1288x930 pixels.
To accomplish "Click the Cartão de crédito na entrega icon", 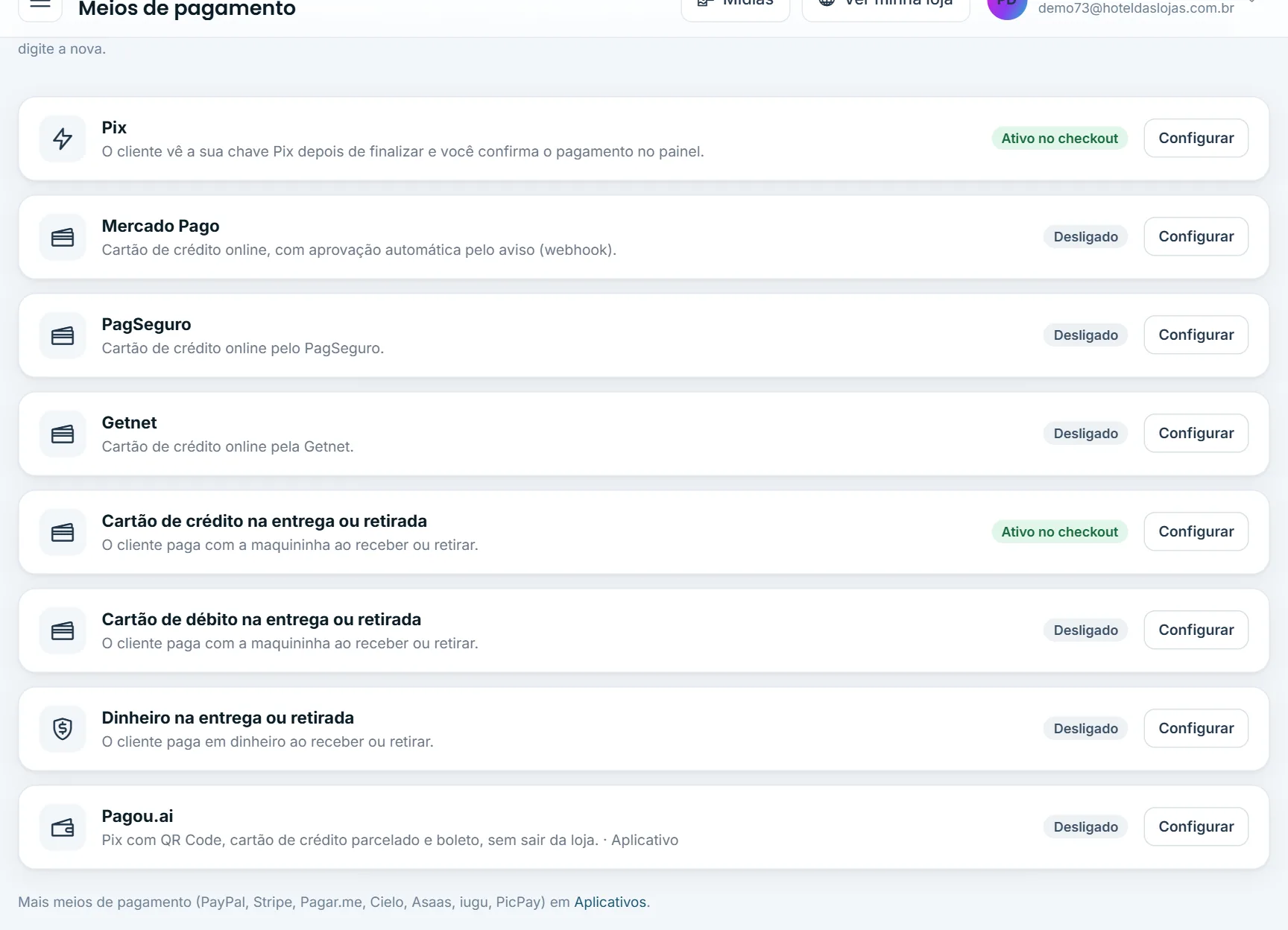I will 63,532.
